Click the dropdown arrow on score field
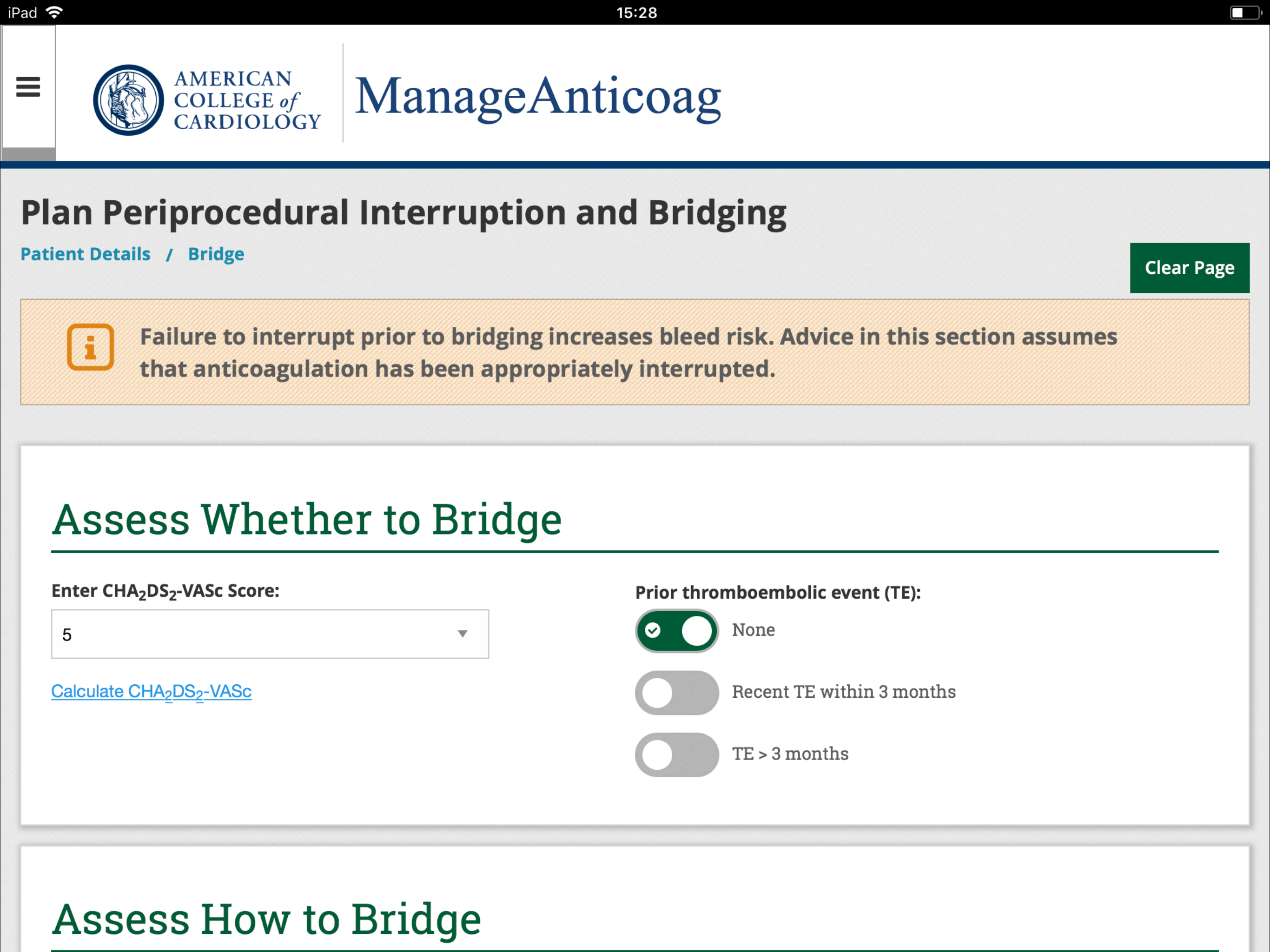The image size is (1270, 952). pyautogui.click(x=462, y=634)
